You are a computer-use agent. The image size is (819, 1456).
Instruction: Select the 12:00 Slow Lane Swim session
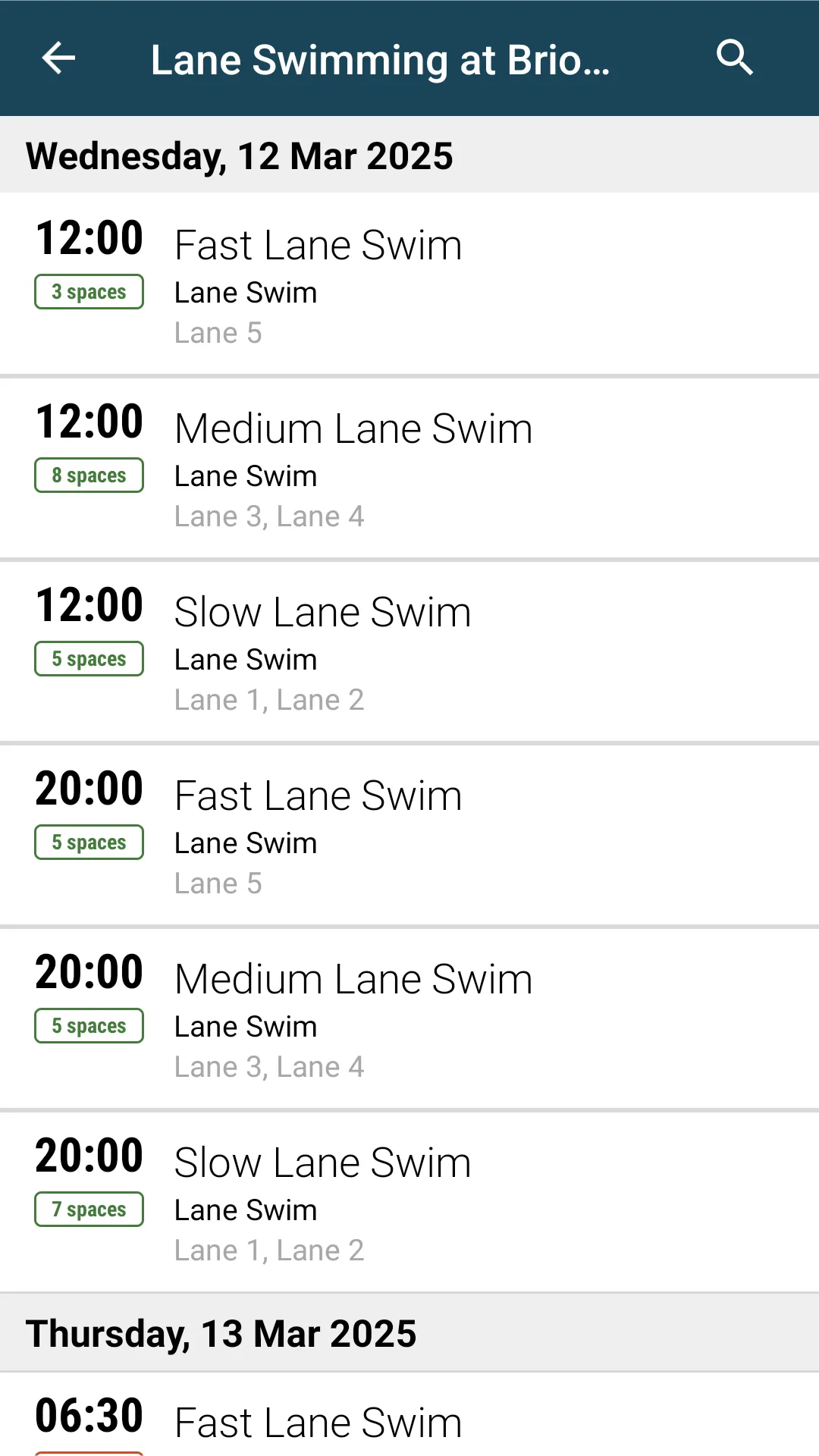click(409, 651)
